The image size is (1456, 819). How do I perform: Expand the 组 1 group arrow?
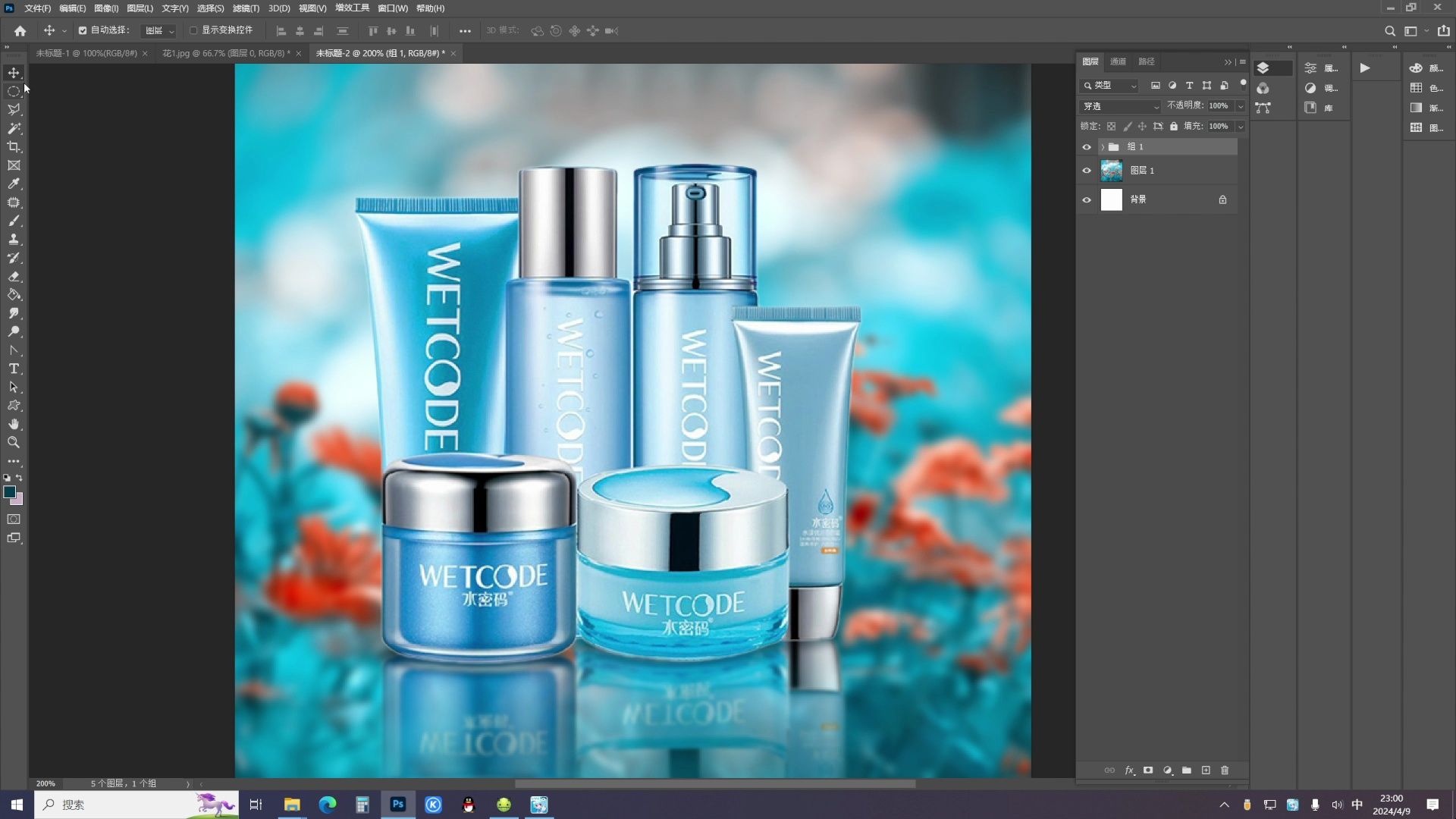point(1103,147)
